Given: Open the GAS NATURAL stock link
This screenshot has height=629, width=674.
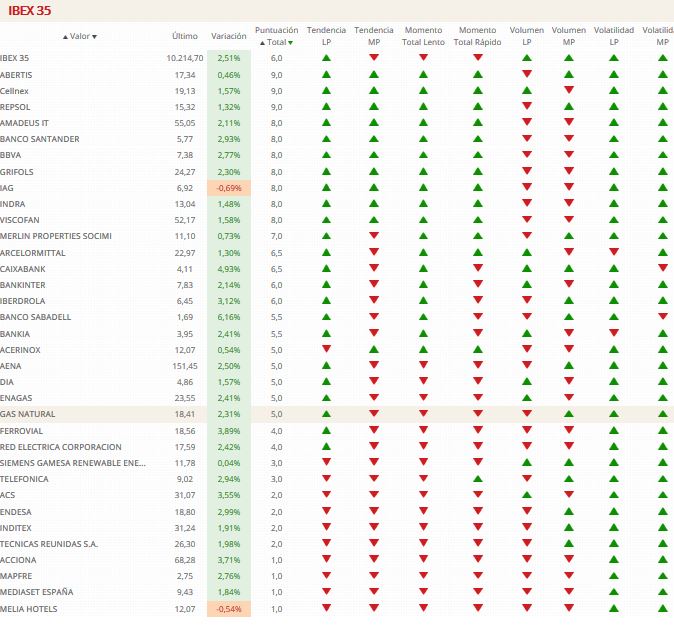Looking at the screenshot, I should (x=28, y=414).
